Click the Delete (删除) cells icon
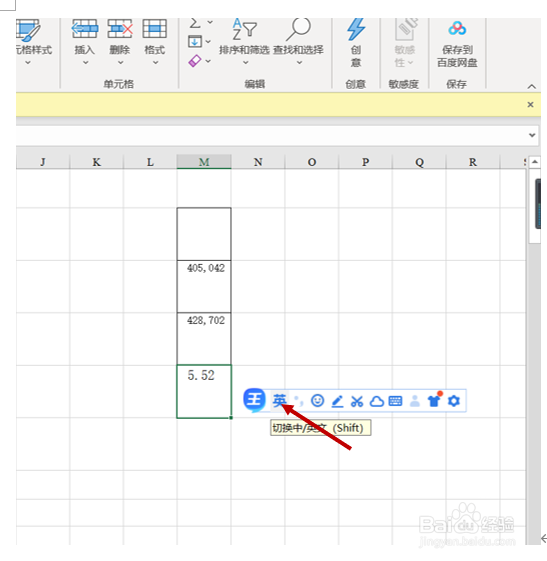Screen dimensions: 547x561 pyautogui.click(x=120, y=29)
